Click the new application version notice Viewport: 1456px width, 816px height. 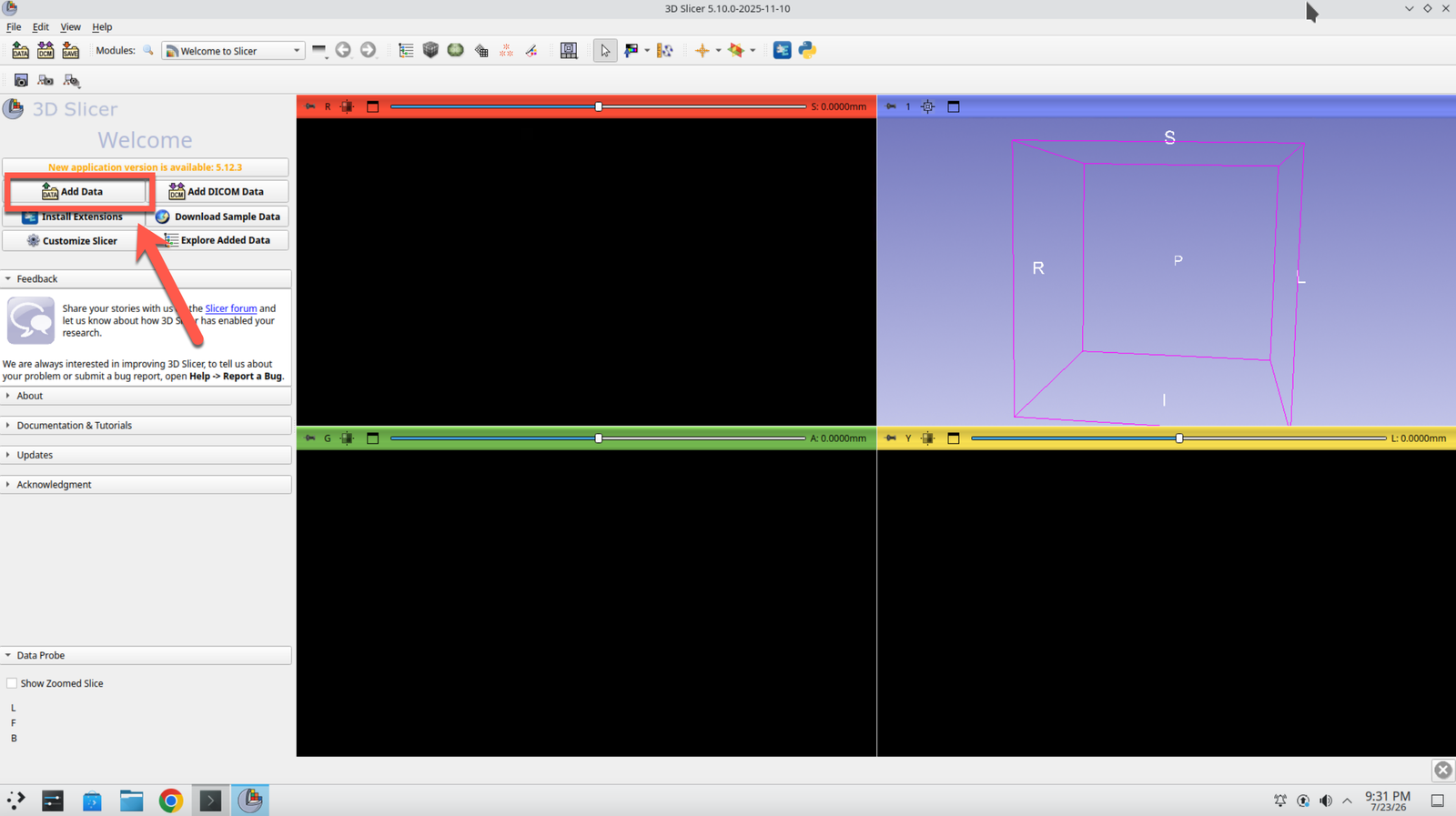146,167
